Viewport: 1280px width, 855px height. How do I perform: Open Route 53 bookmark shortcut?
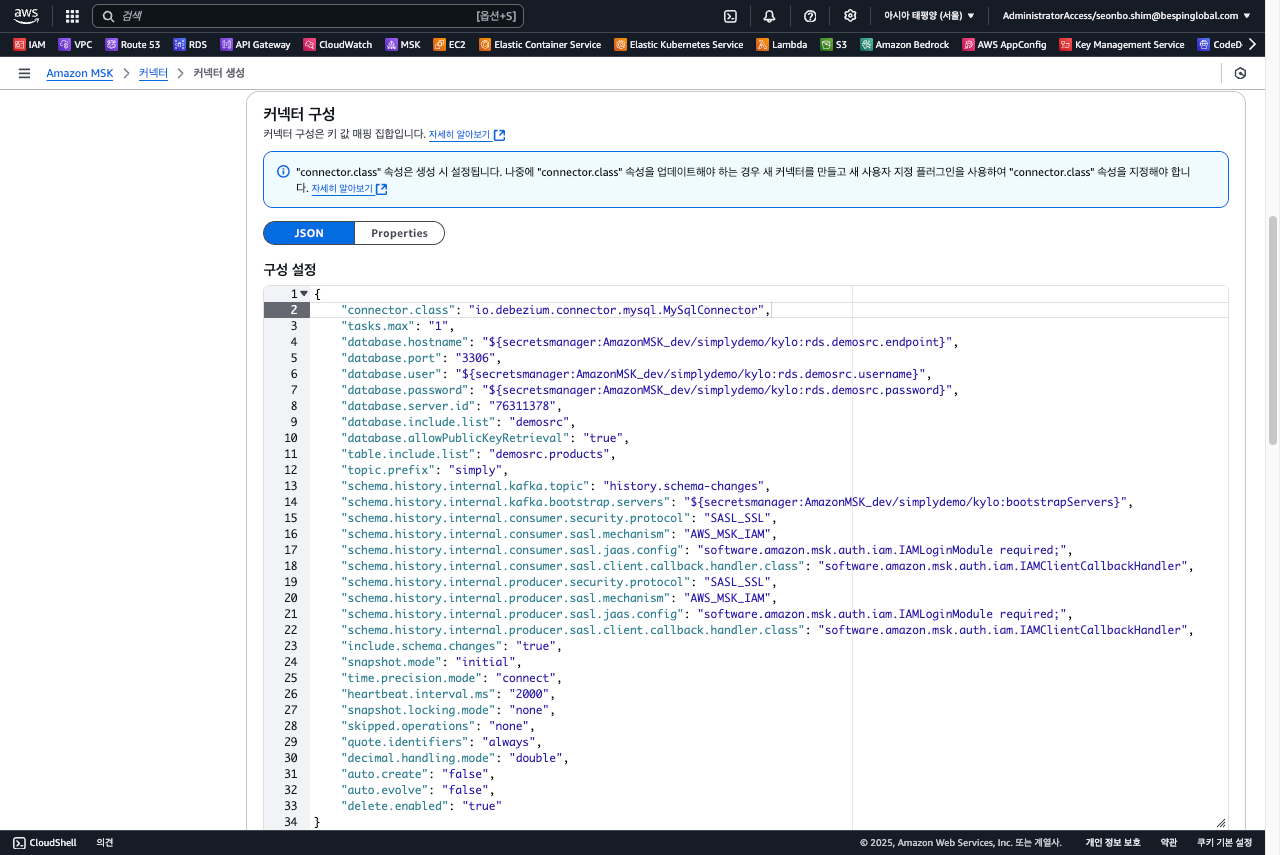pos(132,44)
